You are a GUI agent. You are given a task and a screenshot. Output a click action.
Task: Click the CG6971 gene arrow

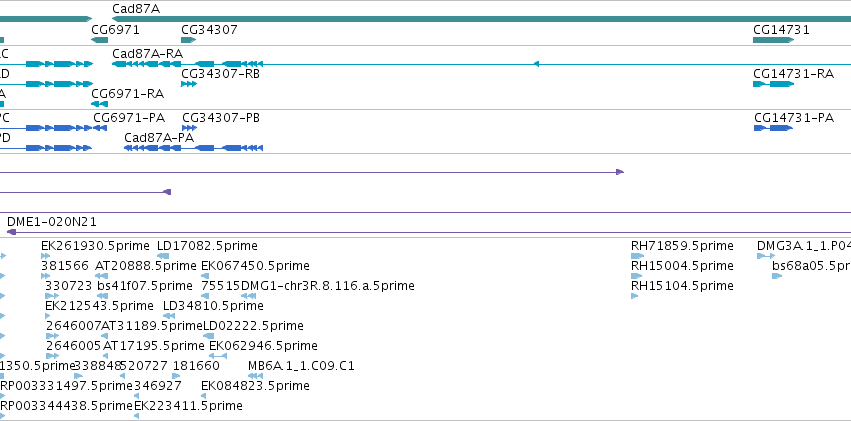click(99, 40)
